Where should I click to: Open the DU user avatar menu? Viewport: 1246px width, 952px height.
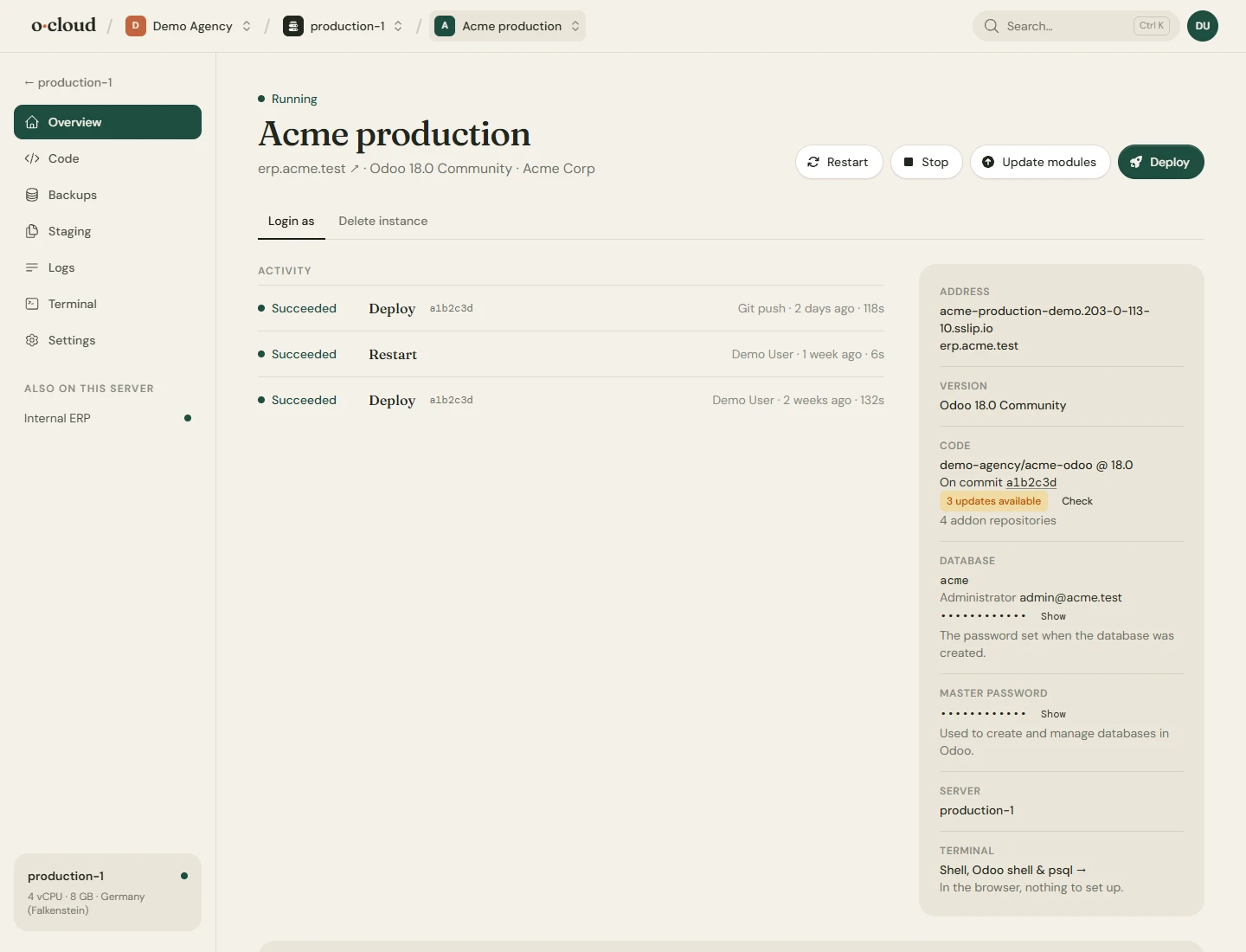point(1203,26)
